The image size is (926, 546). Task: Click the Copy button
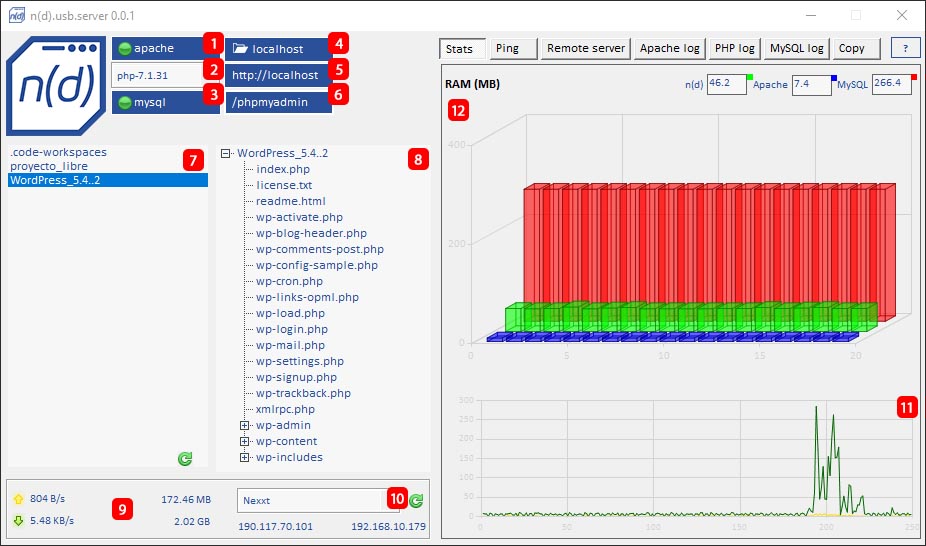click(x=857, y=48)
